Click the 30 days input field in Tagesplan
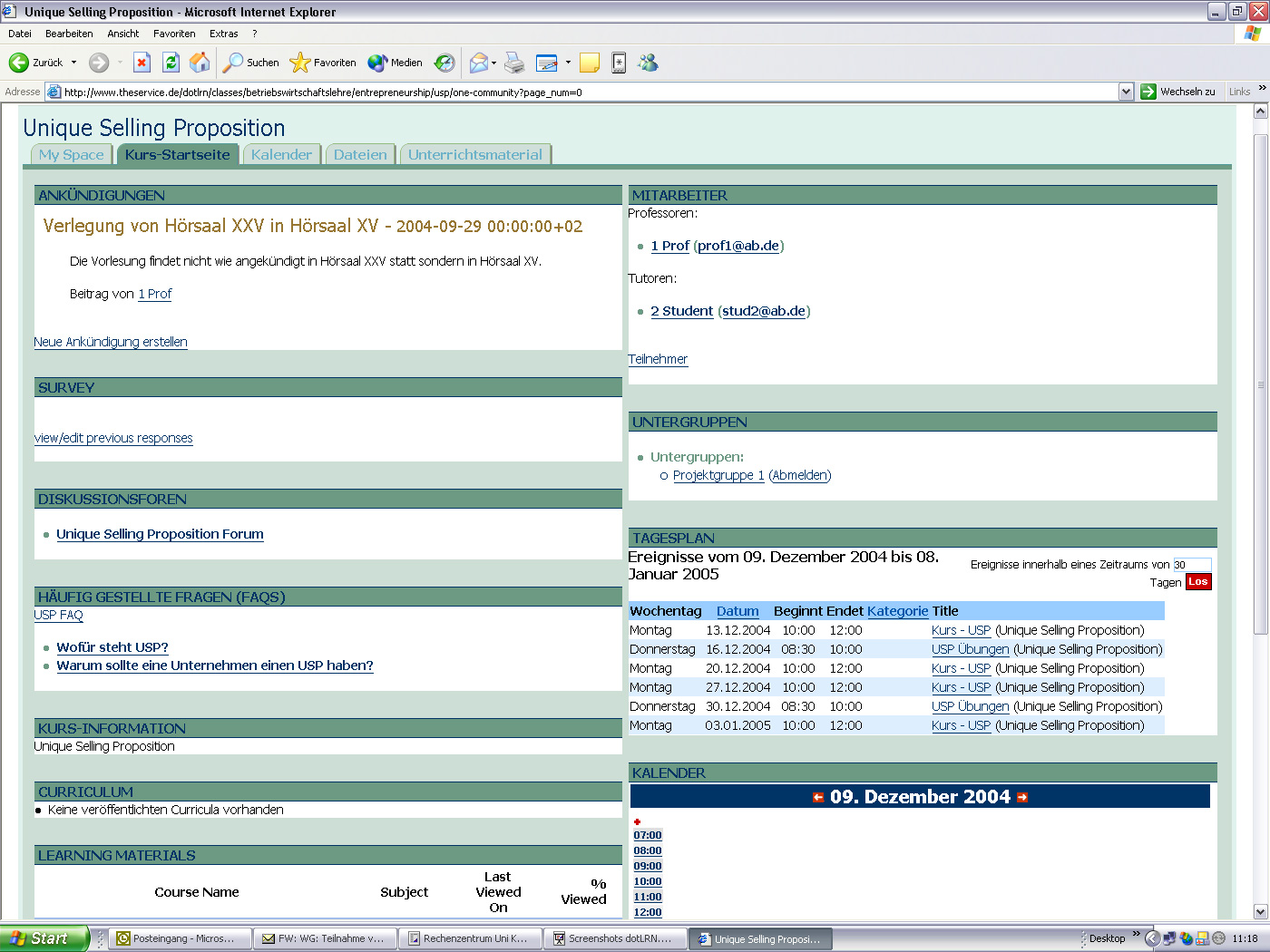 tap(1192, 563)
